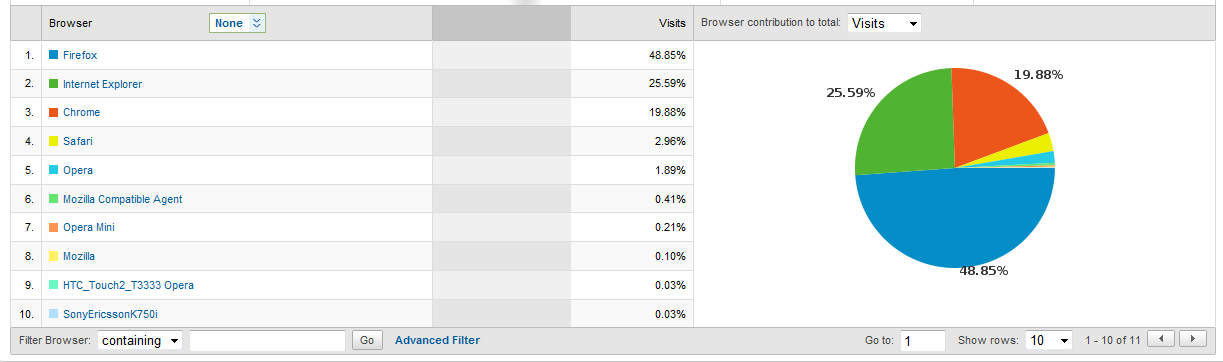Viewport: 1223px width, 362px height.
Task: Open the Advanced Filter link
Action: 437,341
